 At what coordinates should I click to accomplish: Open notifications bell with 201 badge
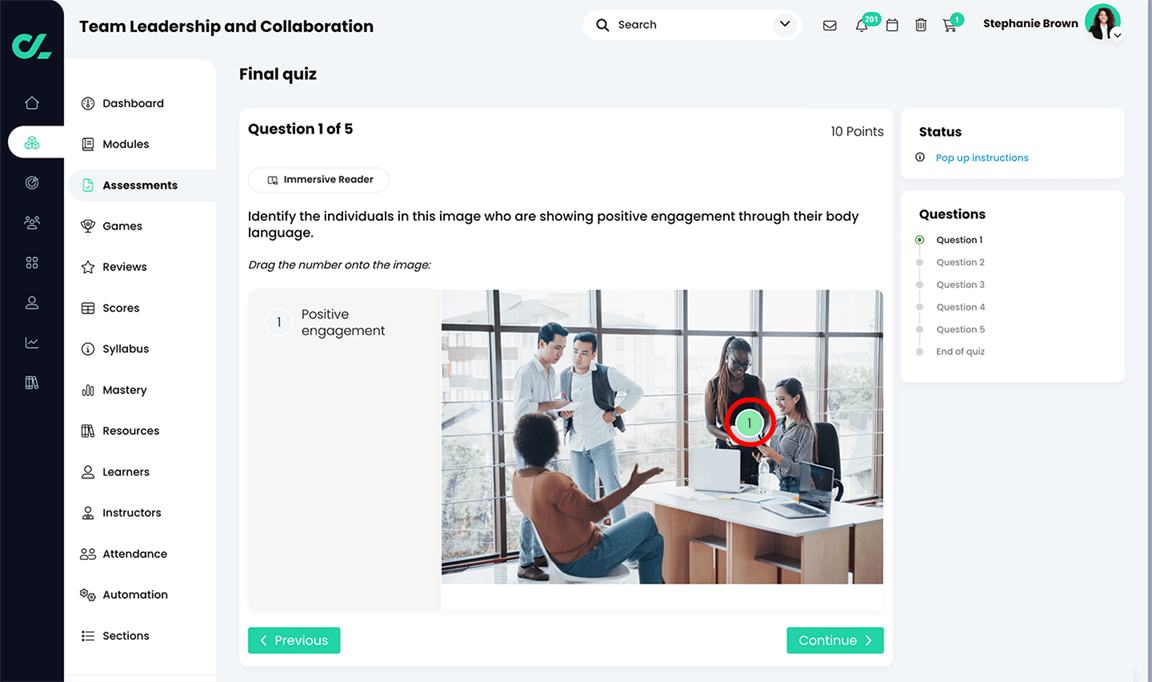[862, 26]
